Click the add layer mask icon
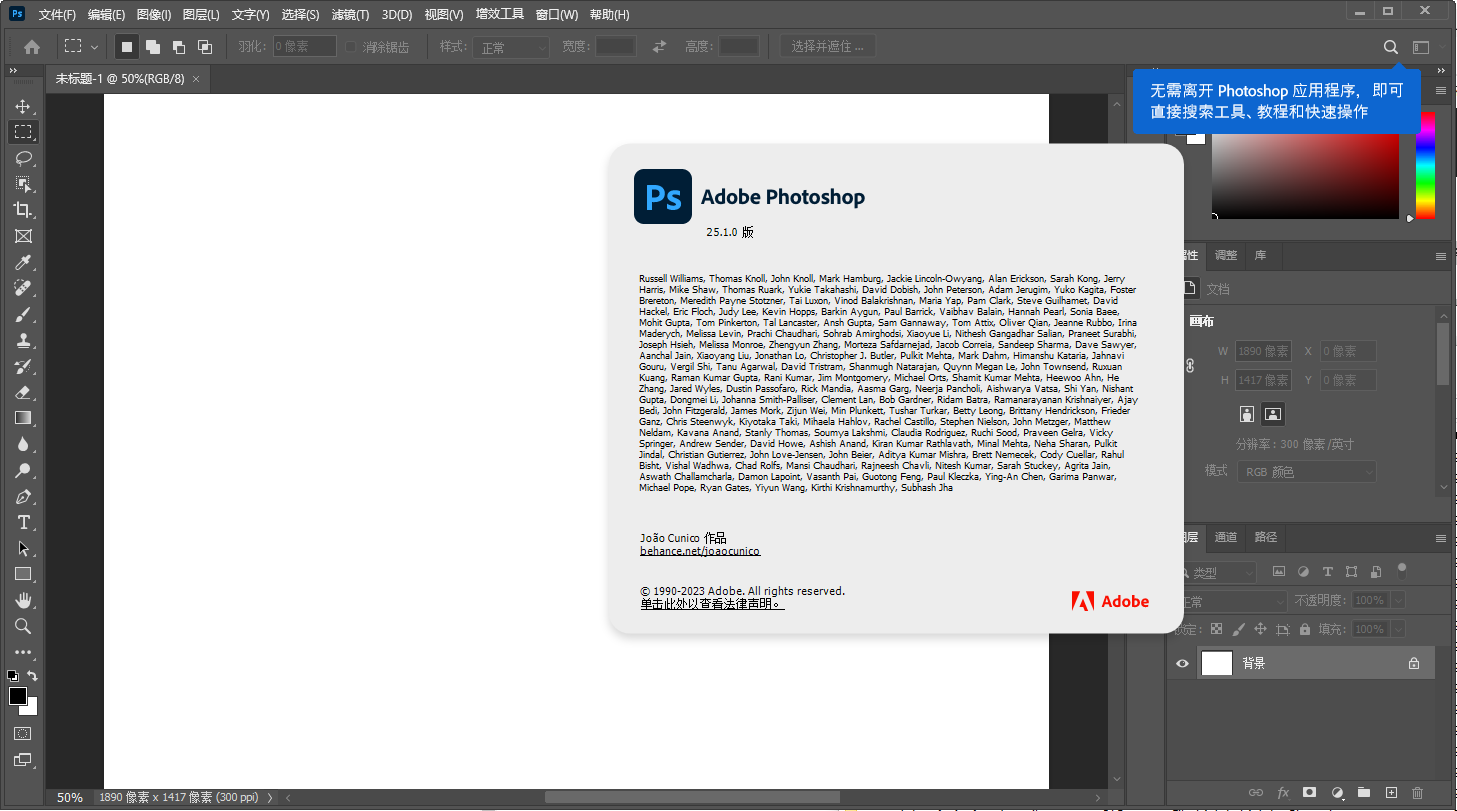Viewport: 1457px width, 811px height. pyautogui.click(x=1309, y=793)
